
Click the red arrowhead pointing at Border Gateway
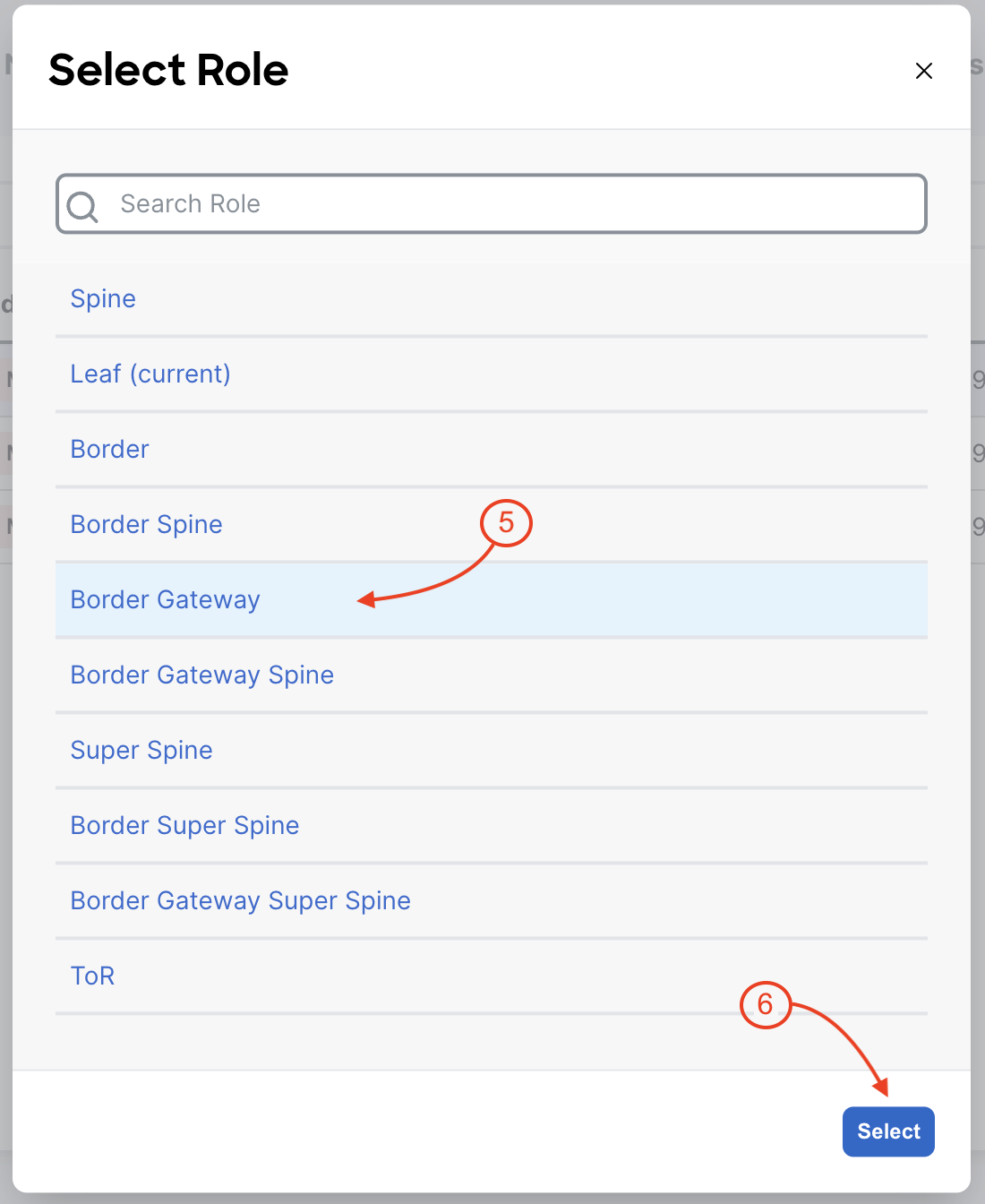coord(365,600)
